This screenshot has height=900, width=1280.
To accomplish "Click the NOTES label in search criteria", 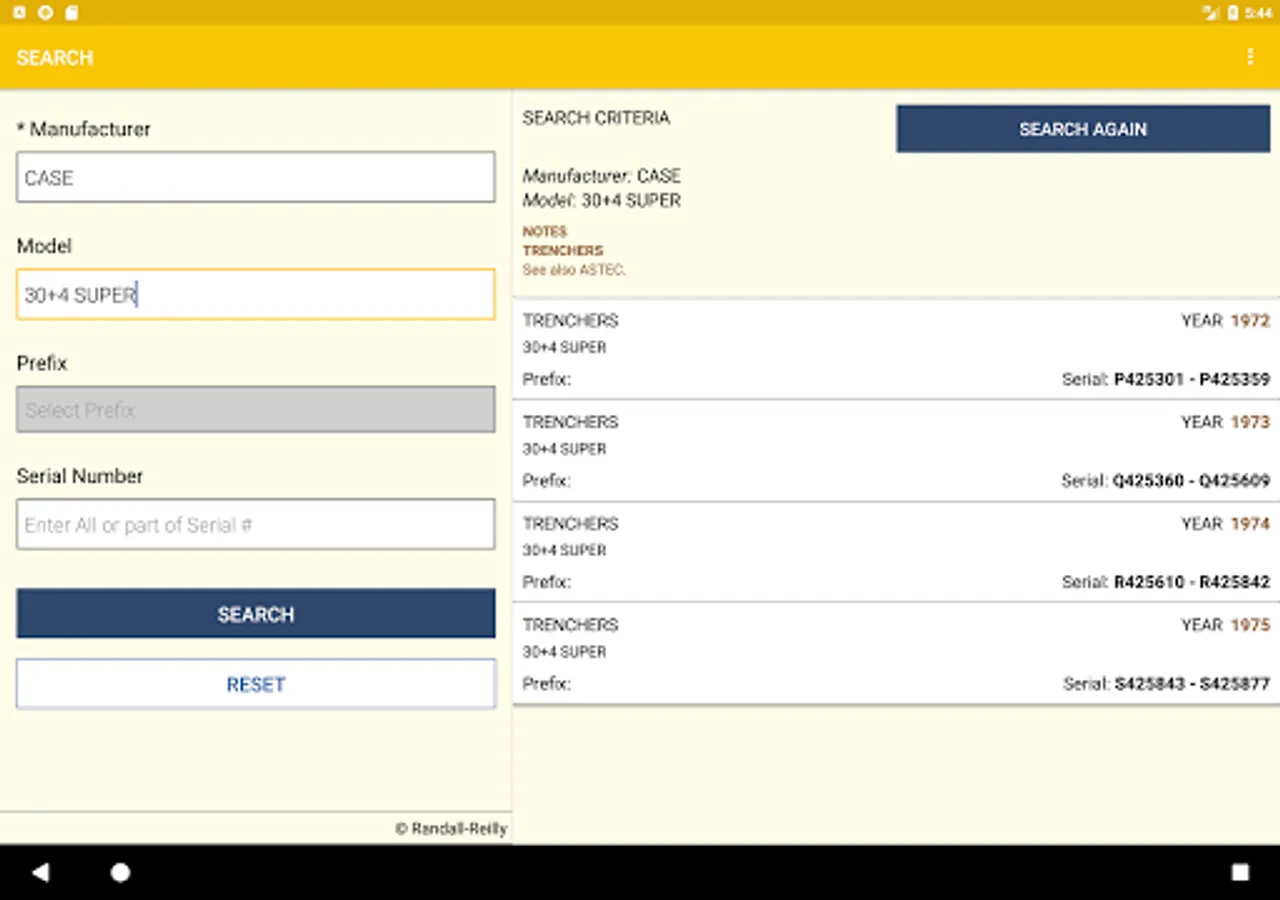I will pyautogui.click(x=545, y=232).
